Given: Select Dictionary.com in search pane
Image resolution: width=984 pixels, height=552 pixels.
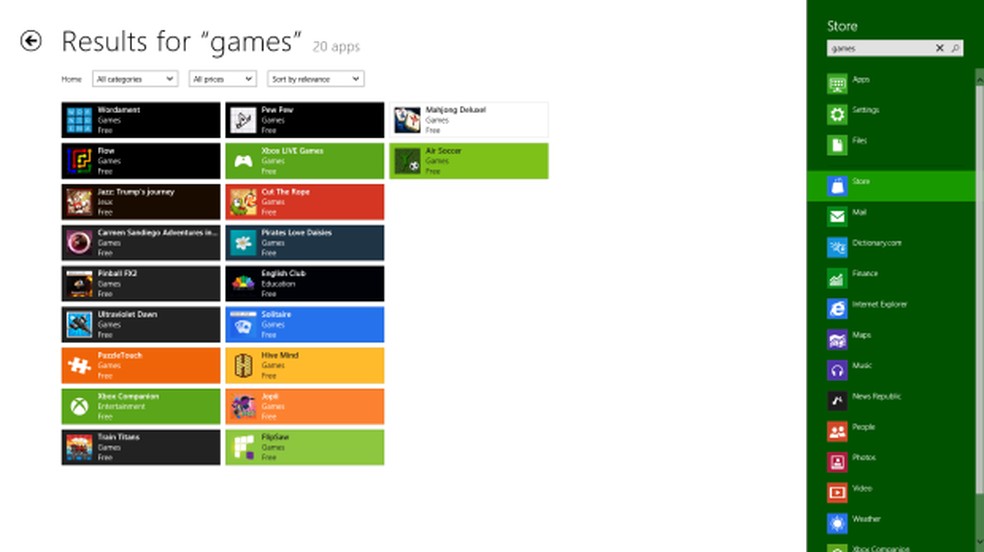Looking at the screenshot, I should pos(891,247).
